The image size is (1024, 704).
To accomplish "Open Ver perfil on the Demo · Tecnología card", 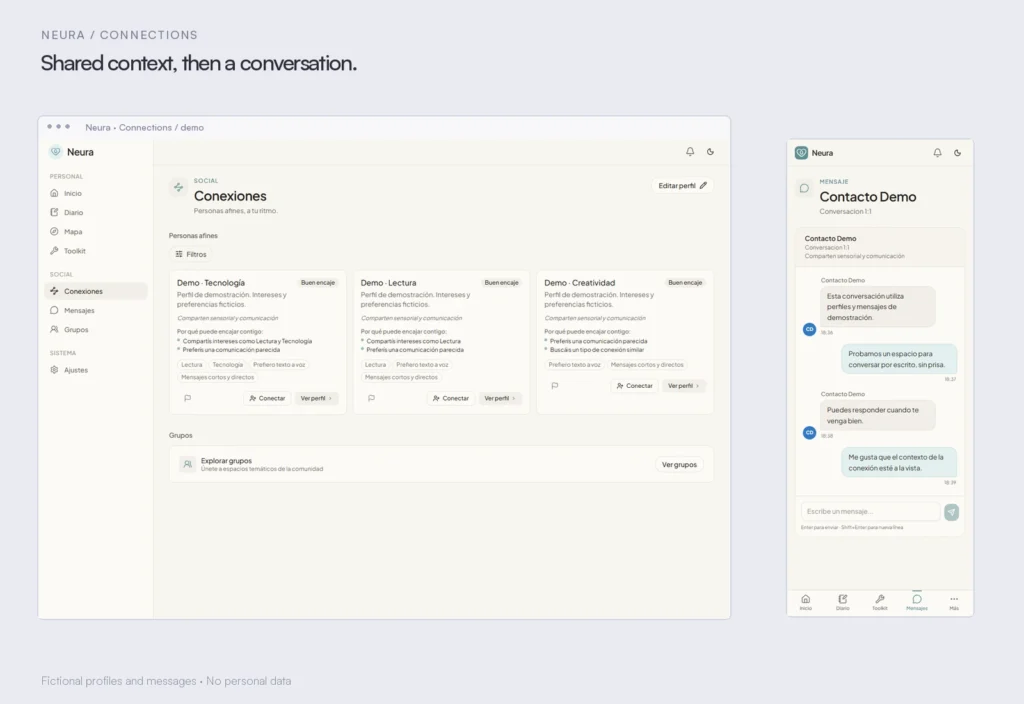I will tap(316, 398).
